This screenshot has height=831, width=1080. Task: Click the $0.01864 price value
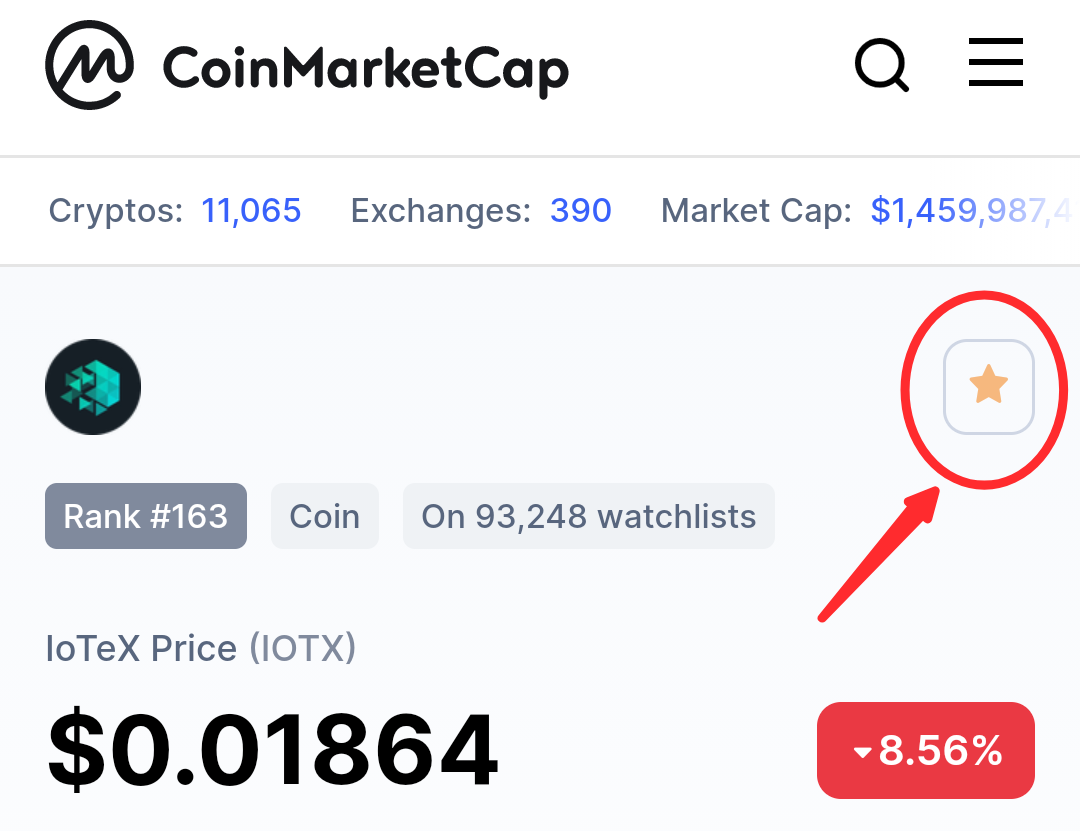[273, 749]
